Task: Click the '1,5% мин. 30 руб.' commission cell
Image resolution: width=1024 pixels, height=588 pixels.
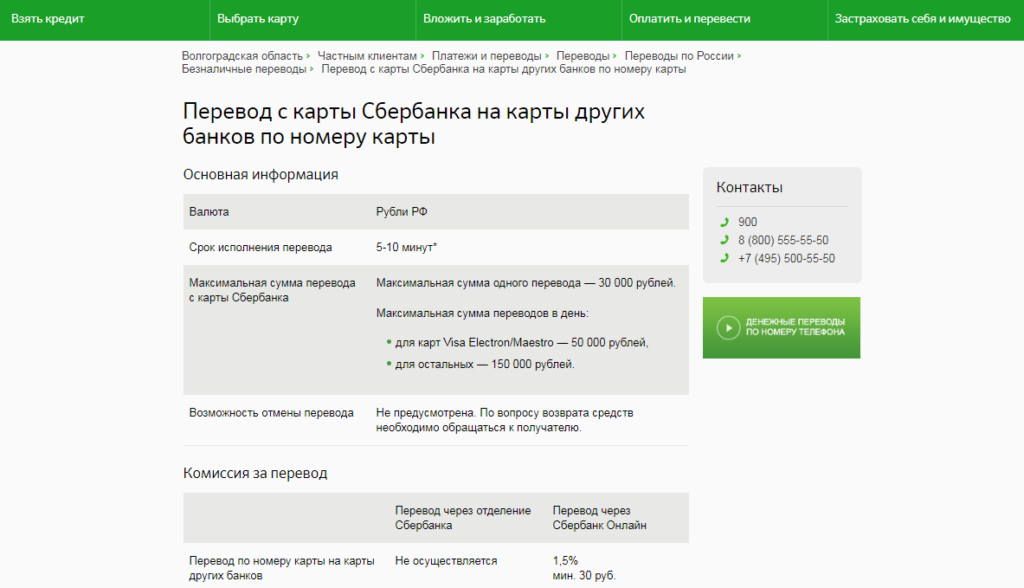Action: (584, 568)
